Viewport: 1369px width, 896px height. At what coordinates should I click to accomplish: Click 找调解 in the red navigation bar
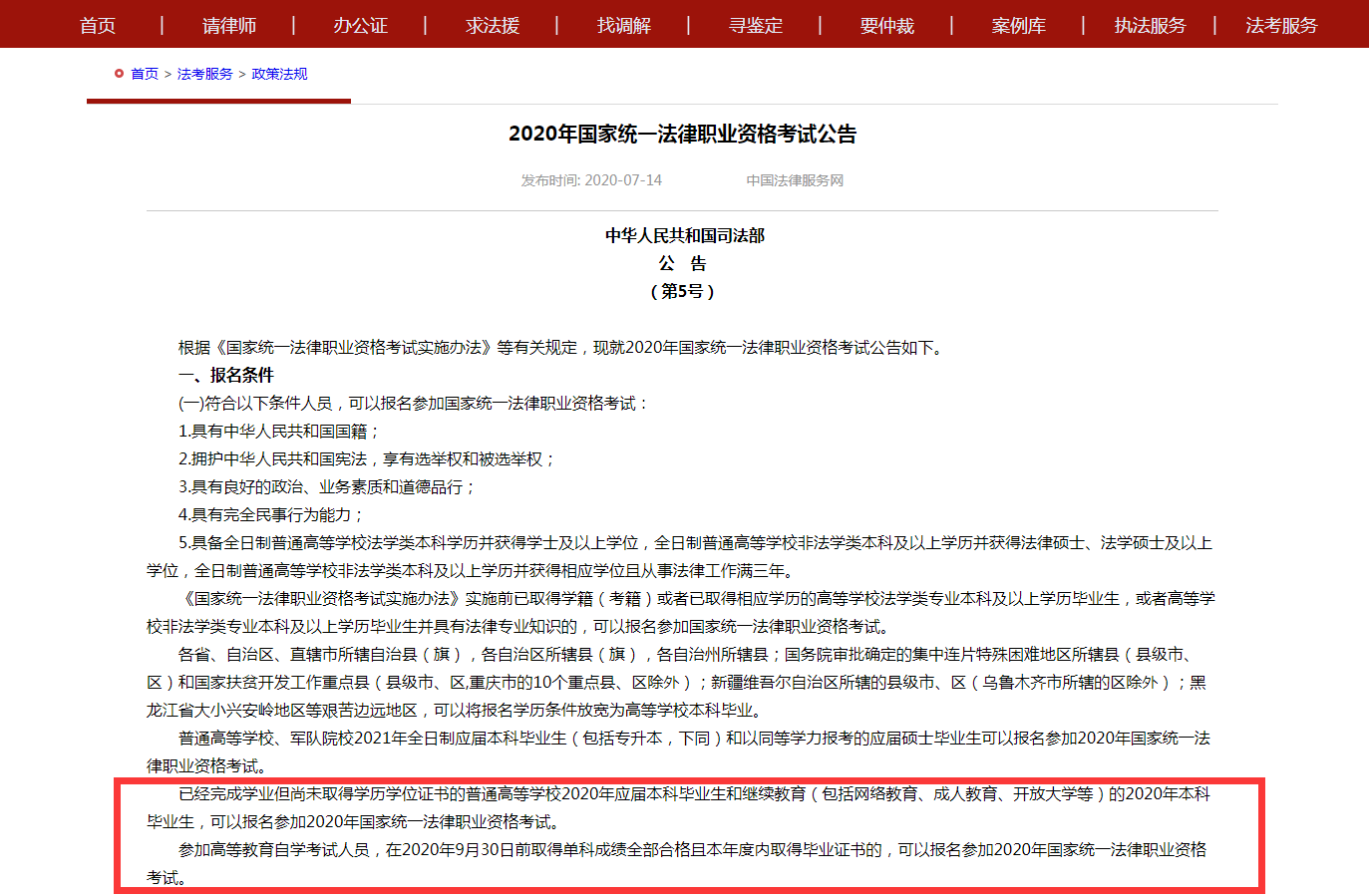[623, 25]
